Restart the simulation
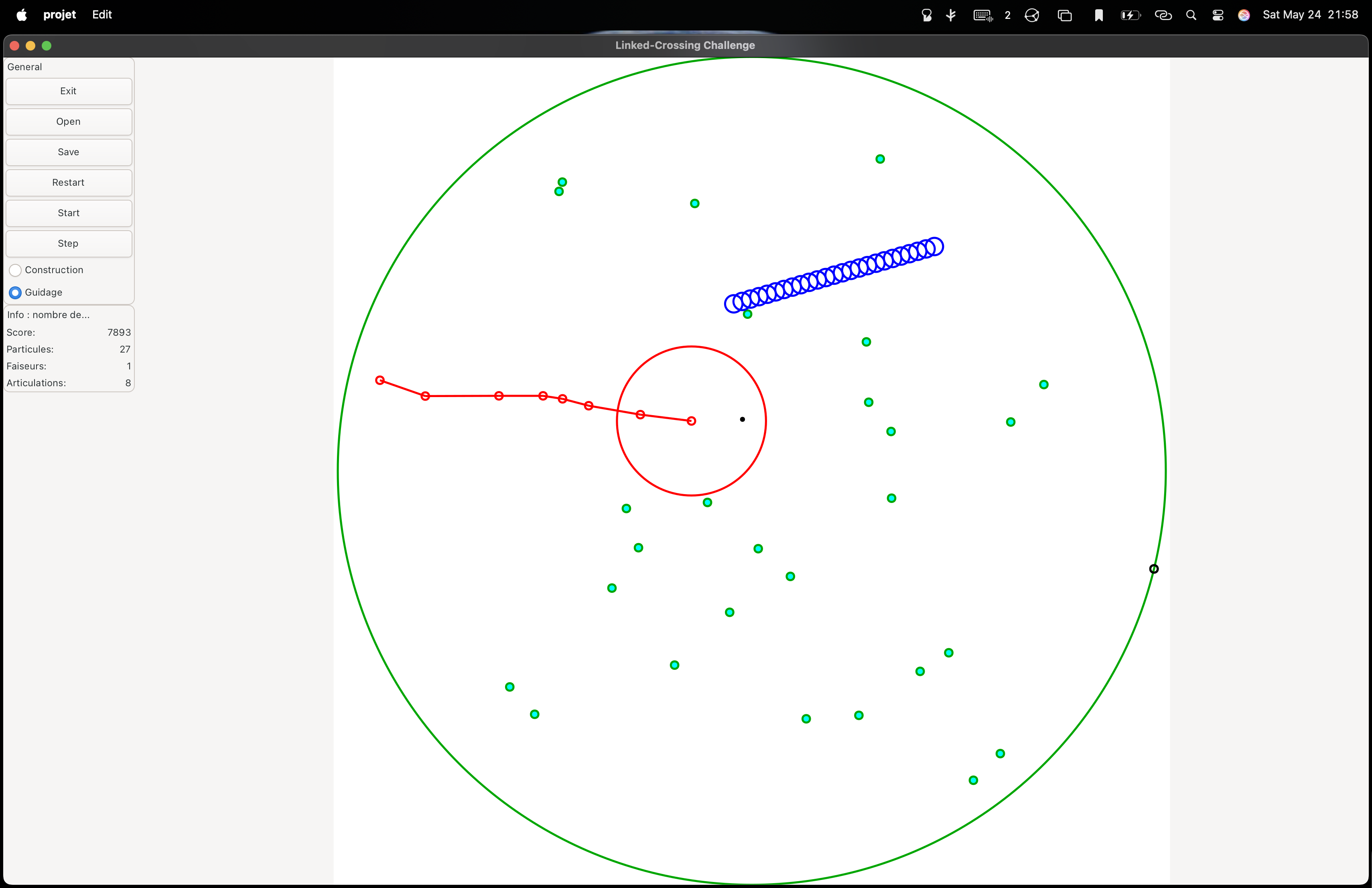Screen dimensions: 1372x888 (x=69, y=182)
